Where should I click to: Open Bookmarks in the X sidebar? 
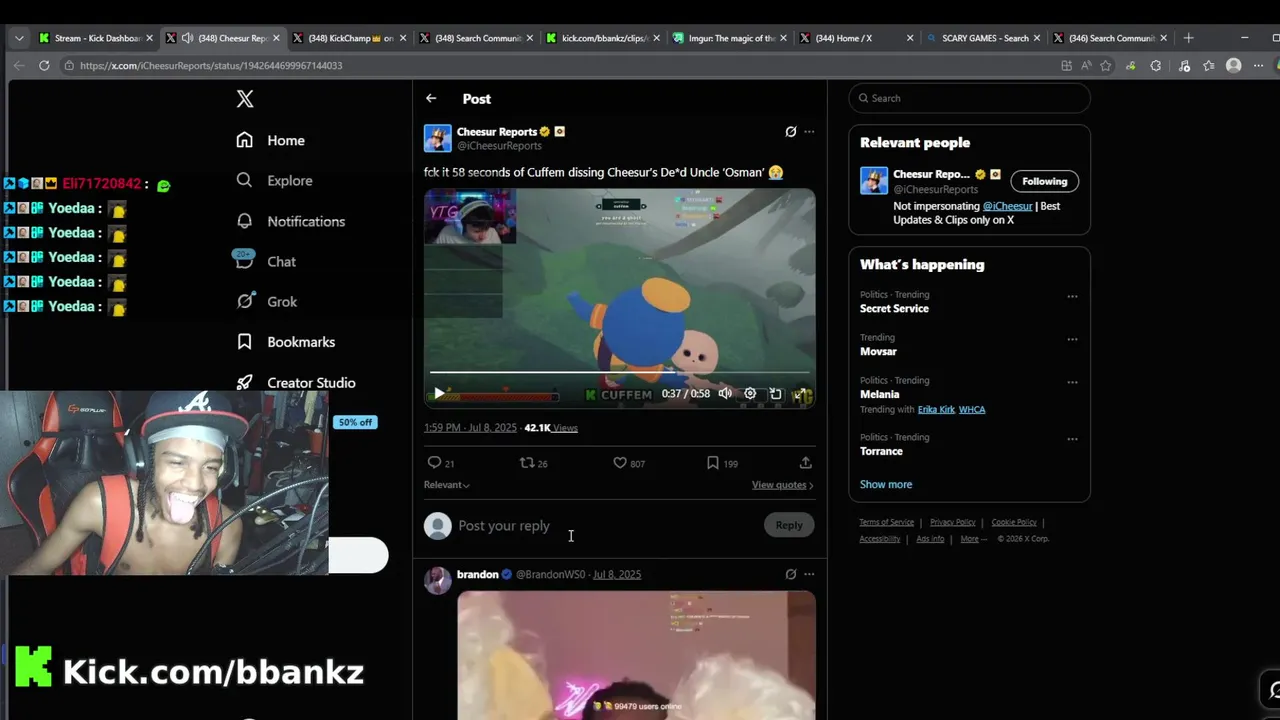pos(285,342)
